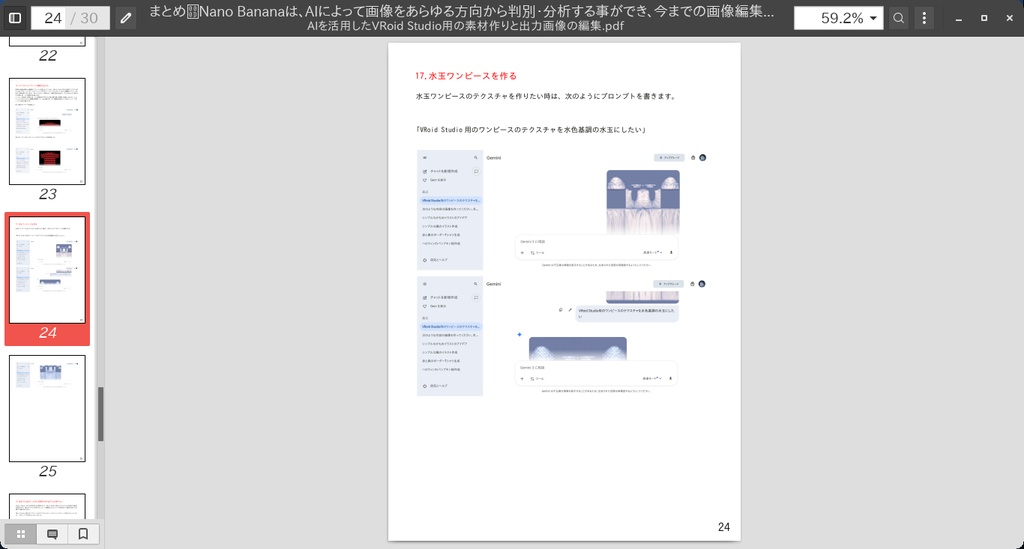Click the second Gemini polka dot image
Screen dimensions: 1024x549
[x=577, y=349]
